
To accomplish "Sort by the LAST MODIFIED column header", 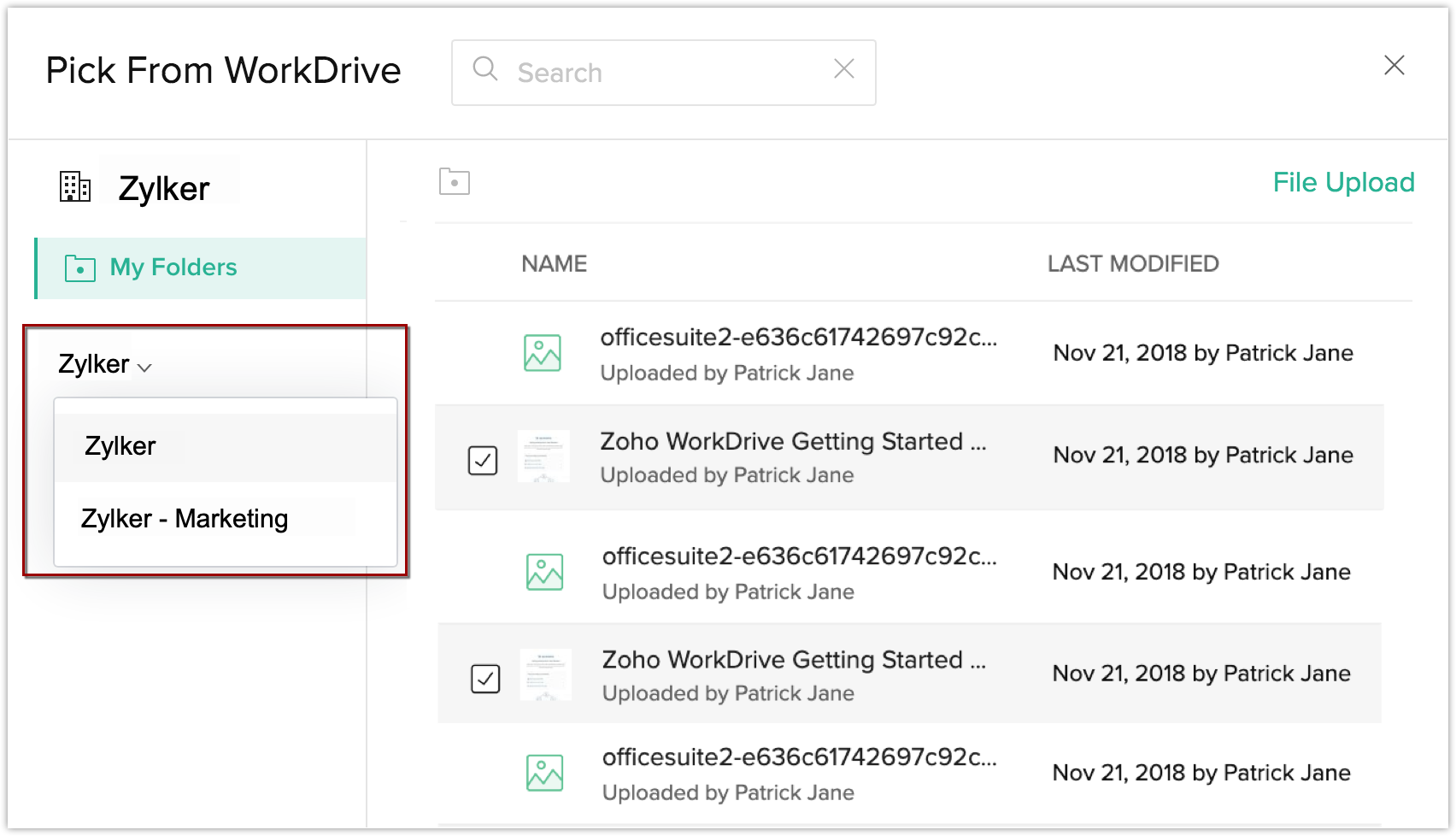I will click(x=1133, y=263).
